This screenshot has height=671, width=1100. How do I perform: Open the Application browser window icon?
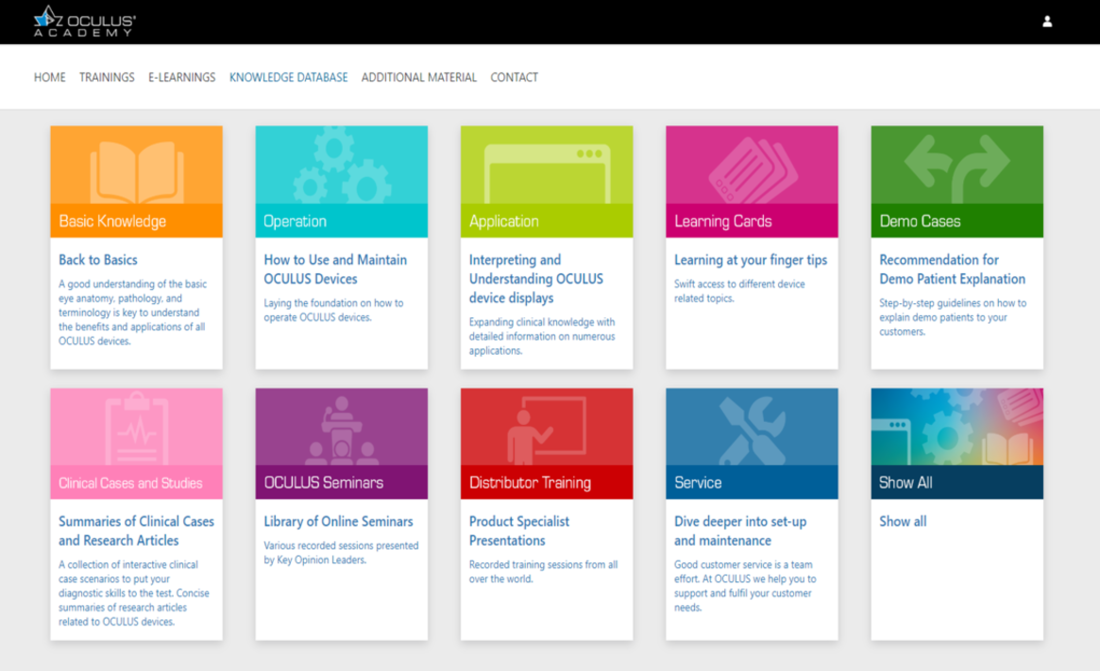tap(546, 167)
